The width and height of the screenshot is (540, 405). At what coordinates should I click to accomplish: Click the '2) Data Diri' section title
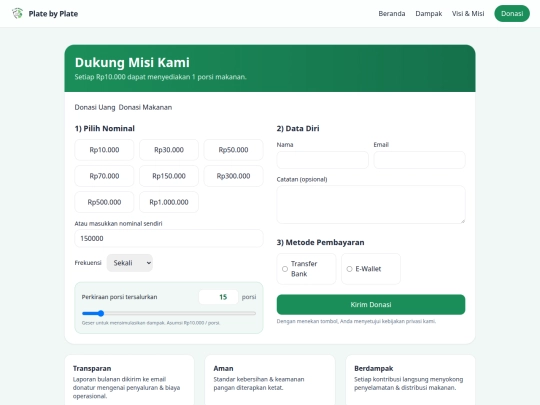click(298, 128)
